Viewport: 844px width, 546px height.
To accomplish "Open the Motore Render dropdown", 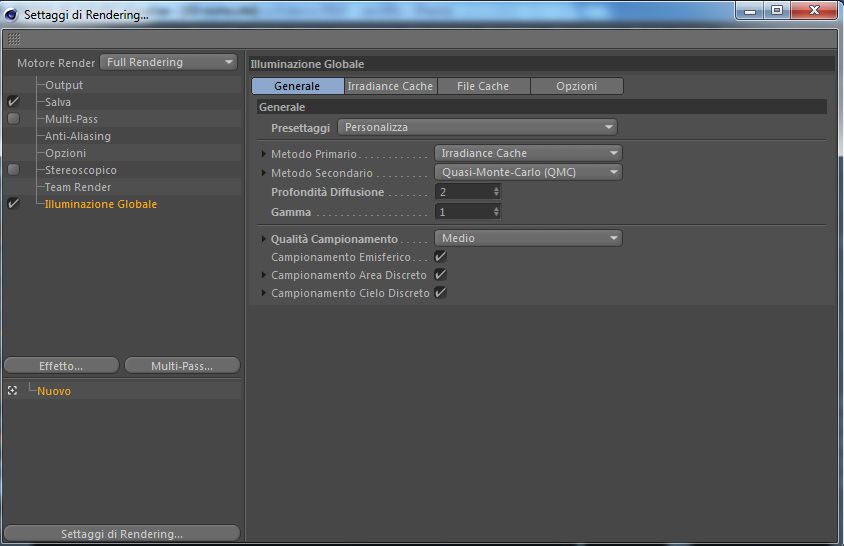I will pos(168,62).
